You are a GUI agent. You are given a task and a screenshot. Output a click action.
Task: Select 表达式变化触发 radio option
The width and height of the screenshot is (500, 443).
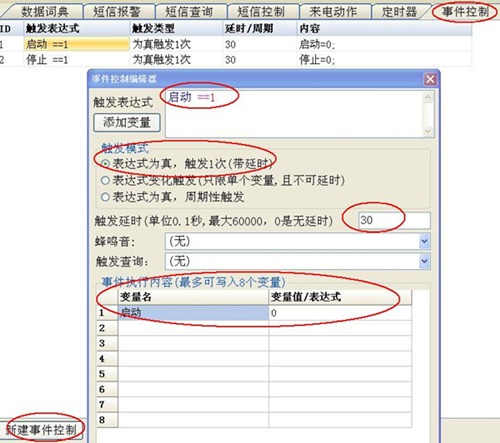(x=105, y=180)
